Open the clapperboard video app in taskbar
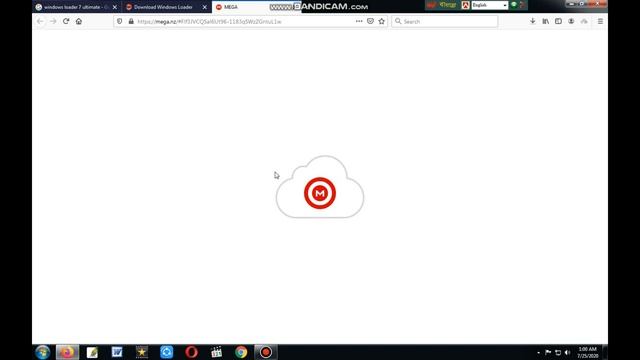The height and width of the screenshot is (360, 640). point(216,352)
